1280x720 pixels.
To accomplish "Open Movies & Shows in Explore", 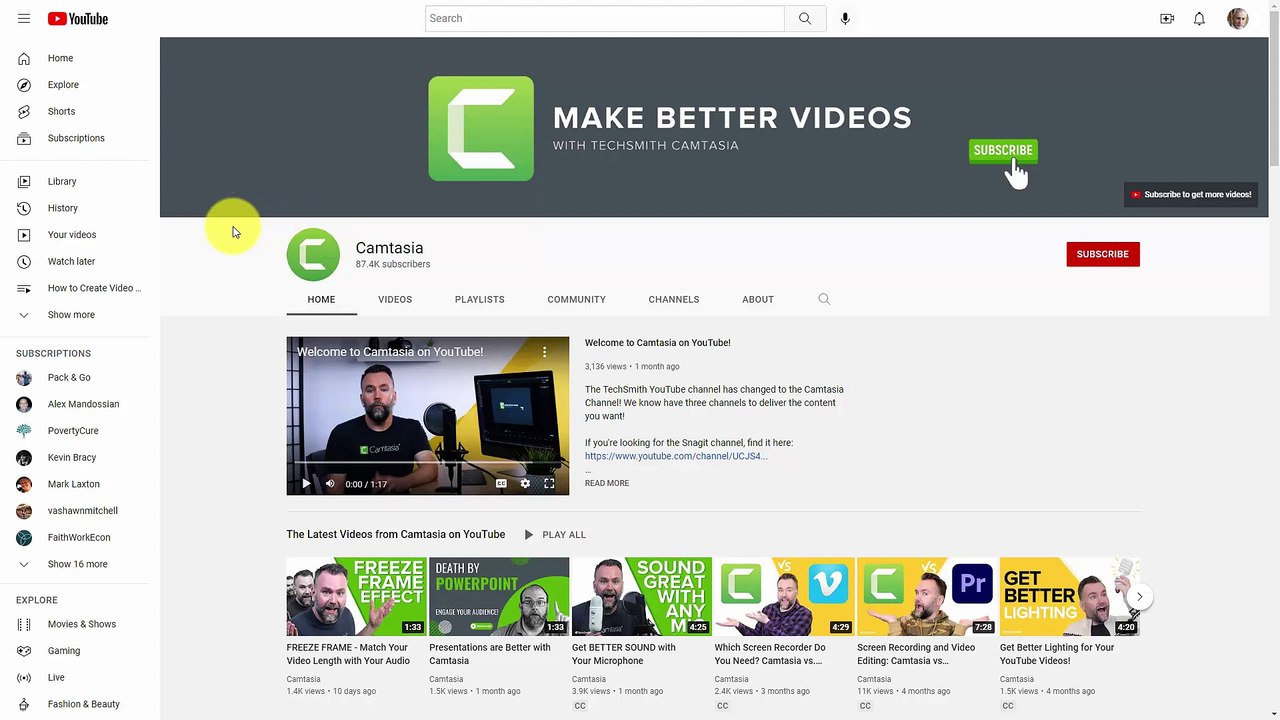I will coord(80,624).
